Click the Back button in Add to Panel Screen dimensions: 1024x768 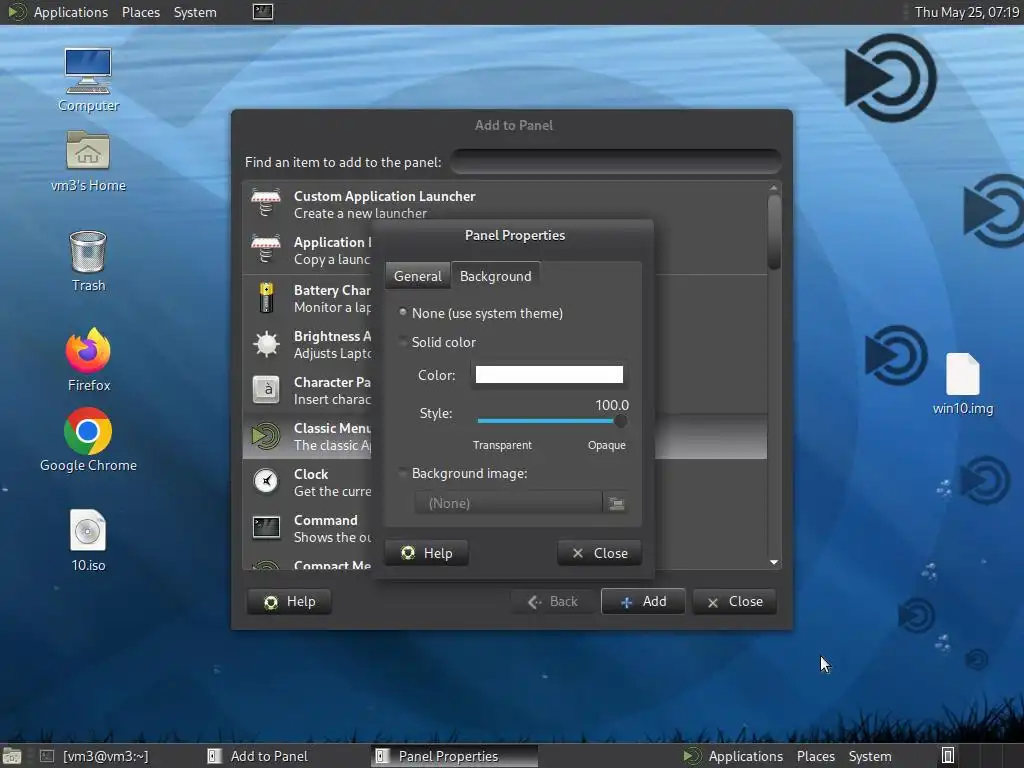(552, 601)
